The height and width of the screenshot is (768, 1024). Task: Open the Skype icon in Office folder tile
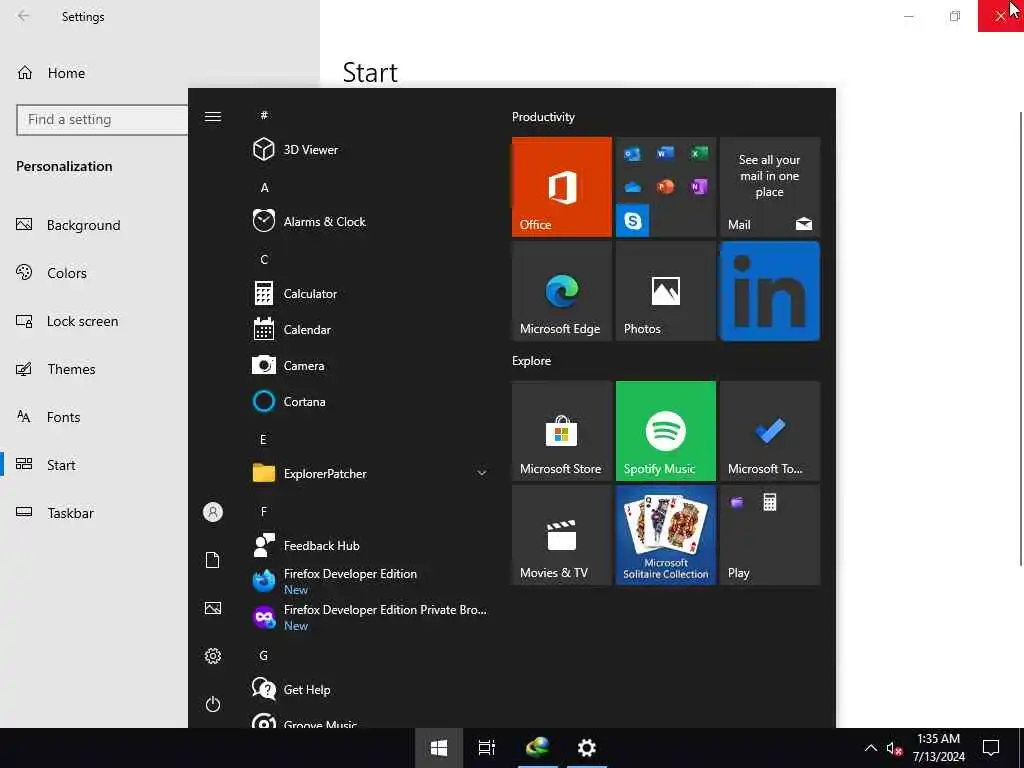(x=632, y=221)
